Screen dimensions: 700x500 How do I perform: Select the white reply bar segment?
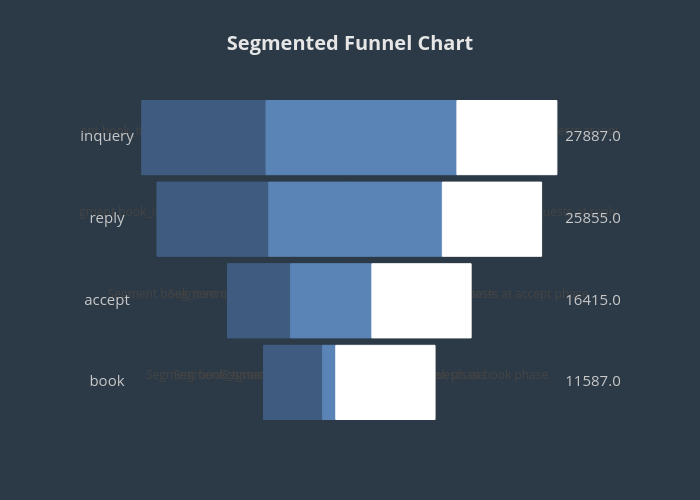[x=491, y=219]
